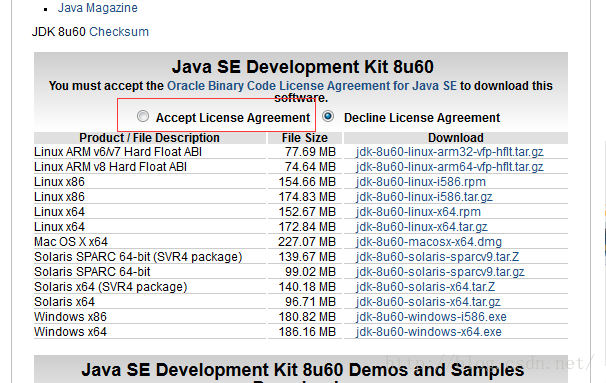Image resolution: width=606 pixels, height=383 pixels.
Task: Download jdk-8u60-solaris-x64.tar.gz
Action: [x=428, y=302]
